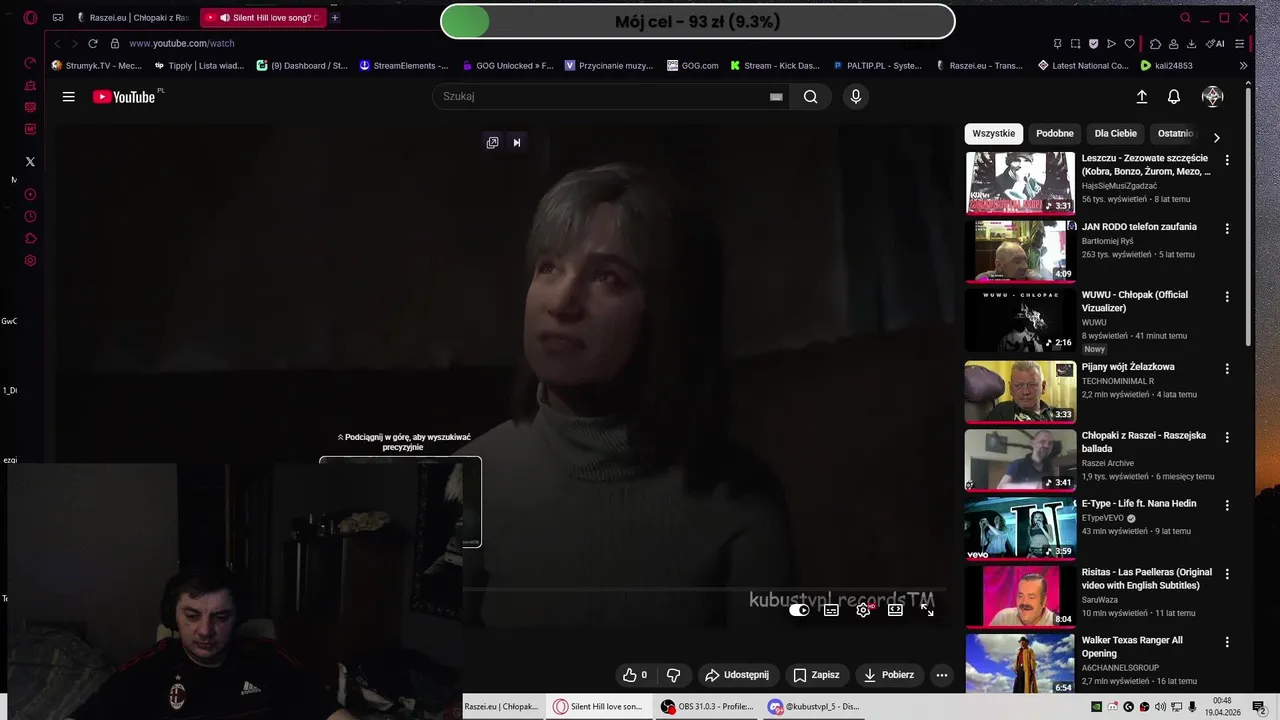Open more actions three-dot button under video
The image size is (1280, 720).
pos(941,675)
